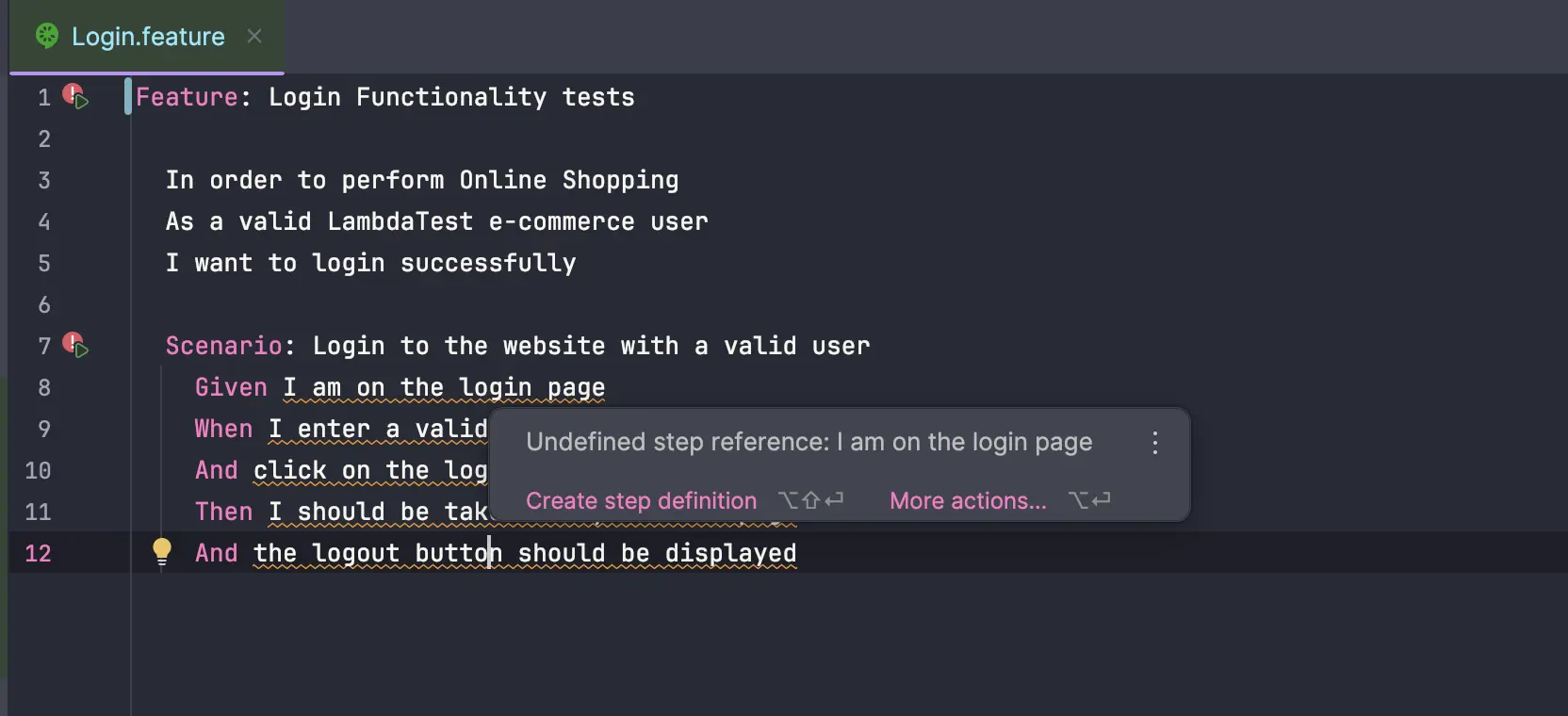The width and height of the screenshot is (1568, 716).
Task: Click the Create step definition link
Action: [641, 501]
